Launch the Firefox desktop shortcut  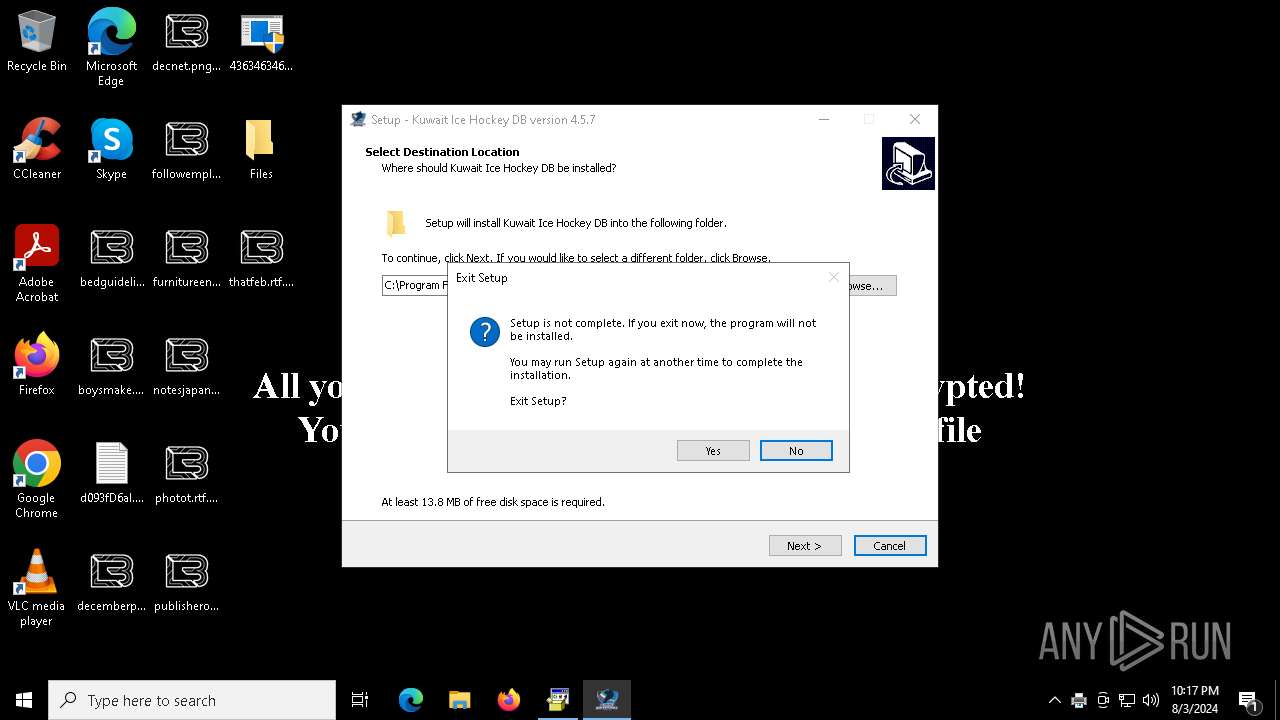37,366
